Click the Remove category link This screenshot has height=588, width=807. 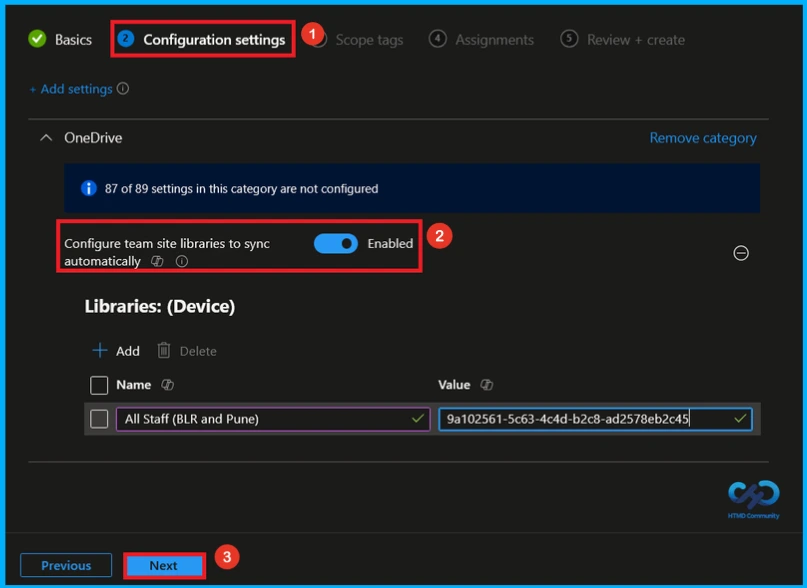[703, 138]
